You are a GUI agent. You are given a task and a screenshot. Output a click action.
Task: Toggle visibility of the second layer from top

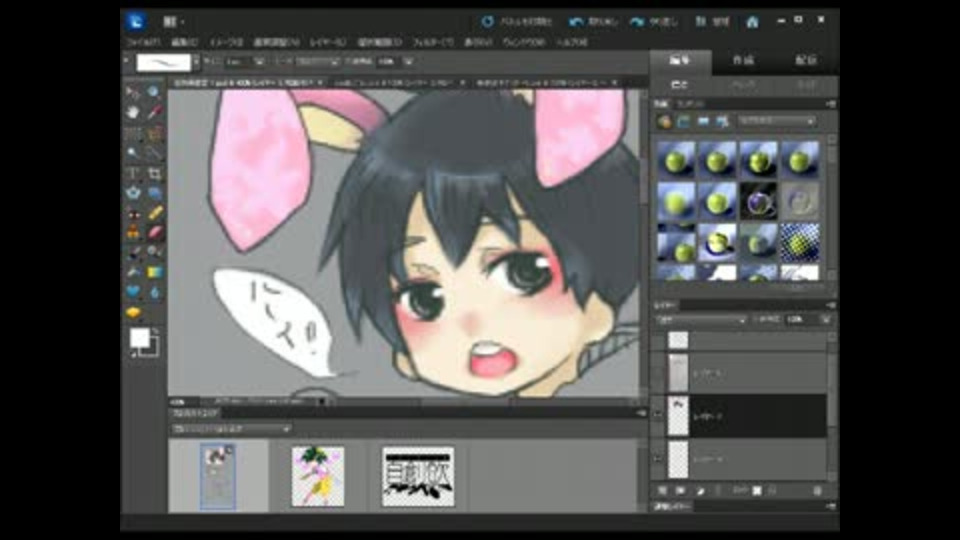click(658, 372)
